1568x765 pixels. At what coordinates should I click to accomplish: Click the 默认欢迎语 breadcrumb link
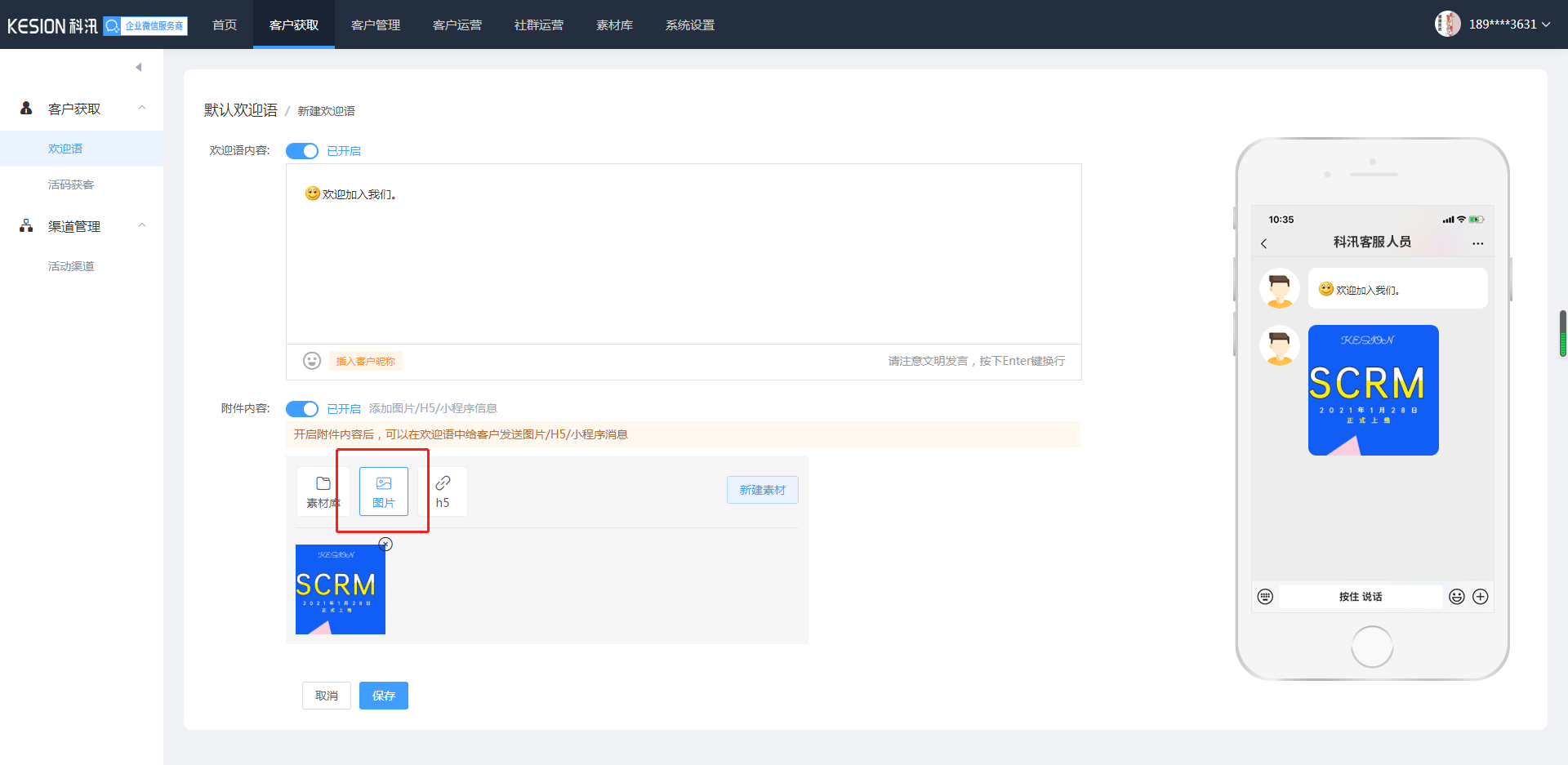pos(241,110)
